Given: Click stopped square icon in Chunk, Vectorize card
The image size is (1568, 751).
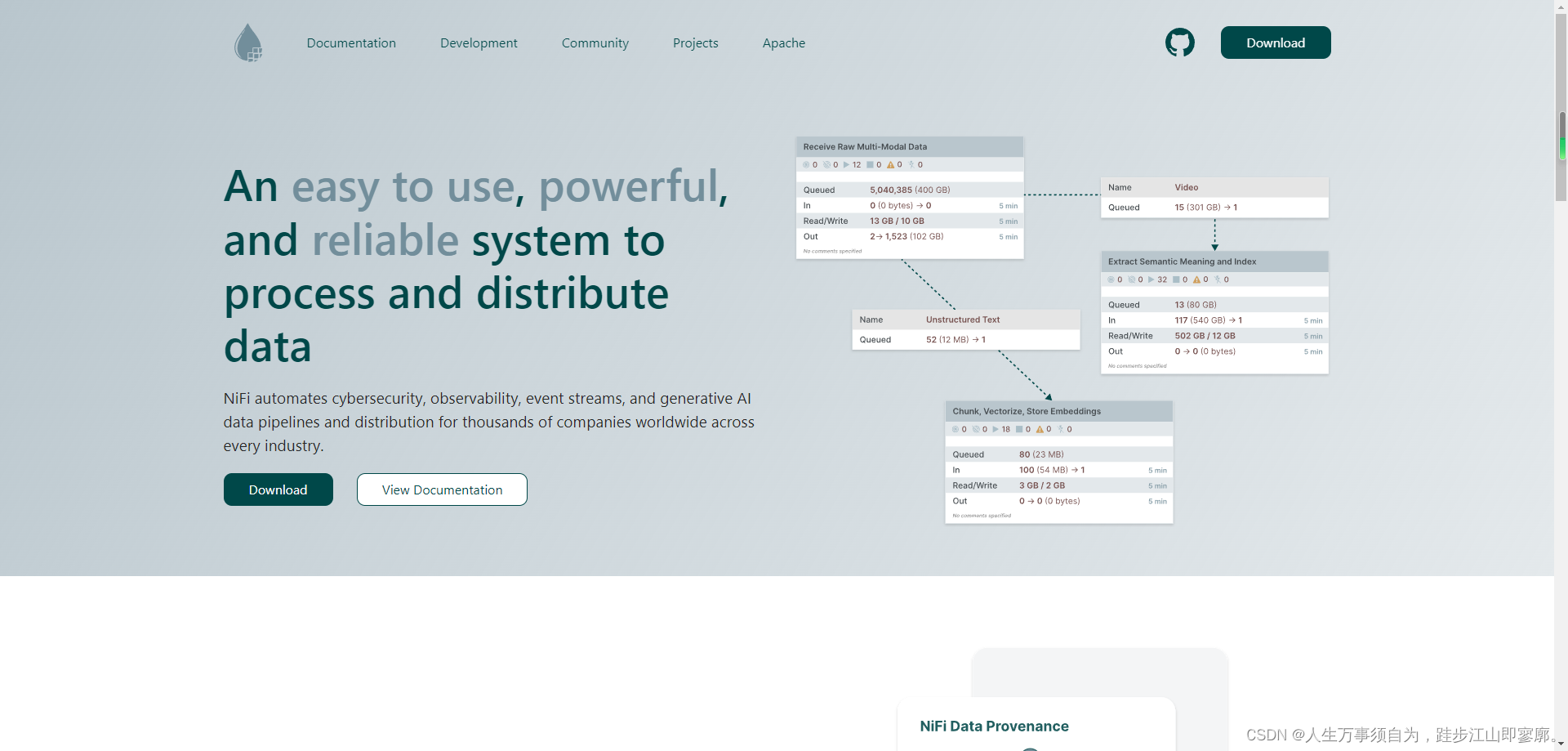Looking at the screenshot, I should 1019,429.
